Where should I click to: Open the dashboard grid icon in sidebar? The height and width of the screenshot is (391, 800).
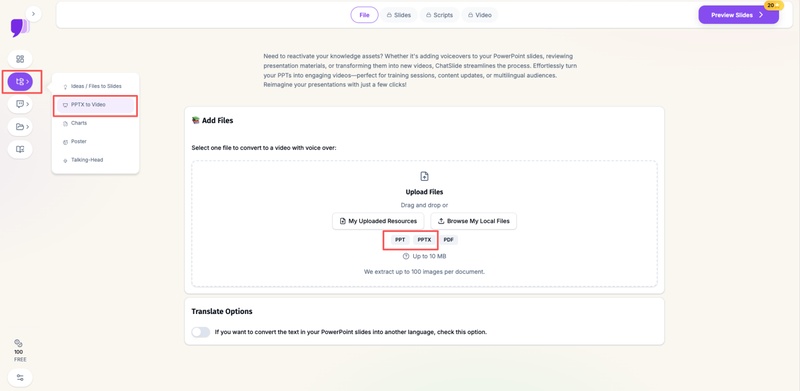coord(20,59)
